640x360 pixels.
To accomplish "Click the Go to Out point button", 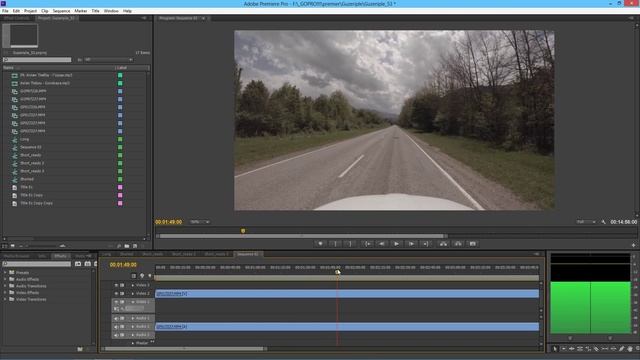I will tap(425, 244).
